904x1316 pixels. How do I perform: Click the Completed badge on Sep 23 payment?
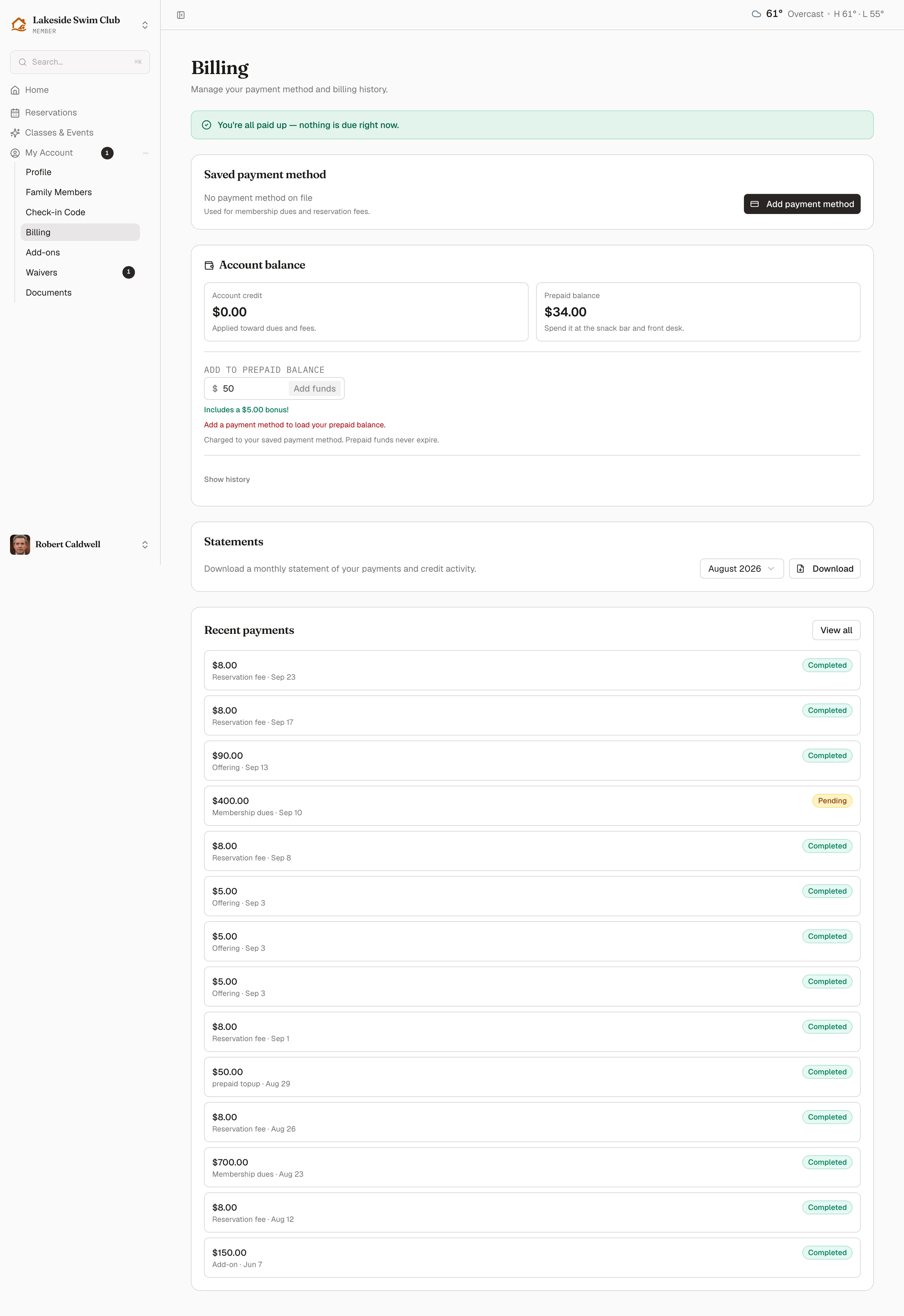[x=826, y=665]
